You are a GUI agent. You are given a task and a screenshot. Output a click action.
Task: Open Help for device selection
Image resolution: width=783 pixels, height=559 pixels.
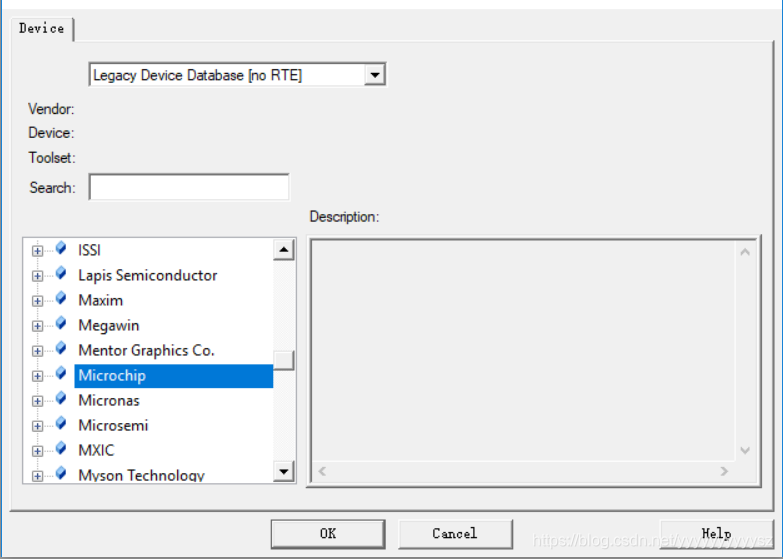tap(716, 534)
